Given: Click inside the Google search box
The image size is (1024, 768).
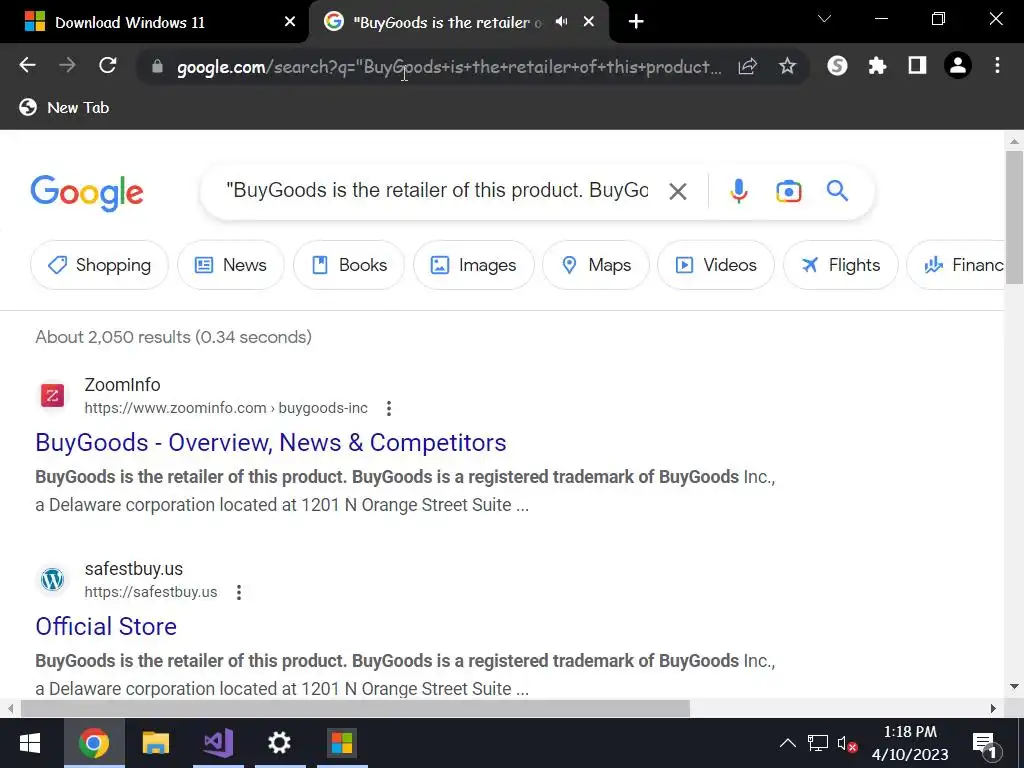Looking at the screenshot, I should (x=437, y=191).
